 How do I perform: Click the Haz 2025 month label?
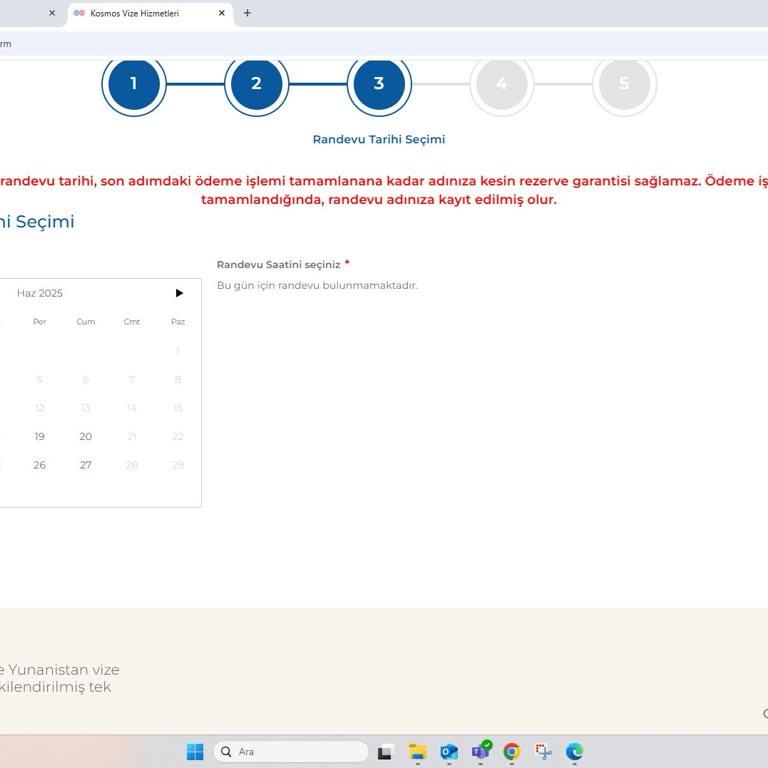pyautogui.click(x=40, y=293)
